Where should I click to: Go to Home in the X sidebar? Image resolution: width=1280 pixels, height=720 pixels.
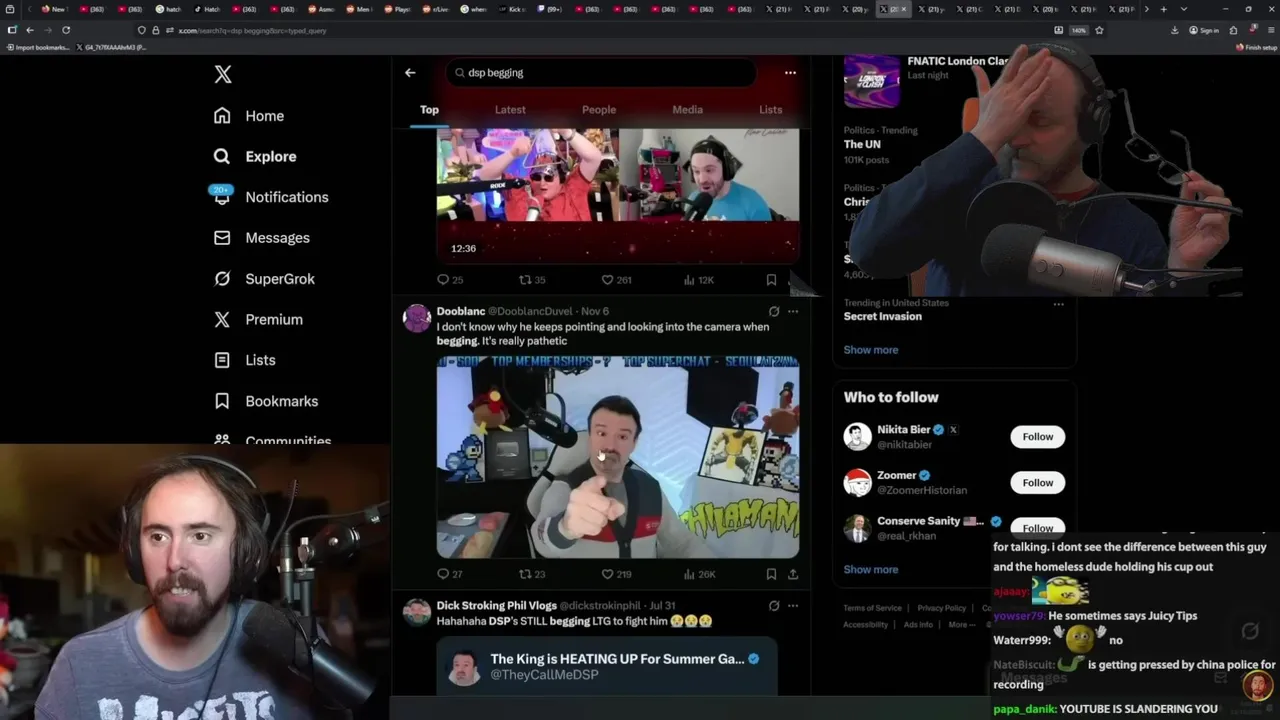click(249, 116)
